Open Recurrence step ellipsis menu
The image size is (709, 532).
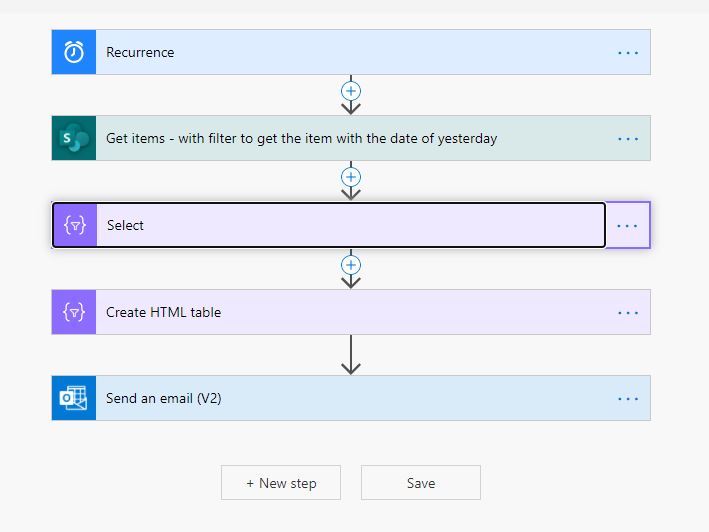pos(628,53)
